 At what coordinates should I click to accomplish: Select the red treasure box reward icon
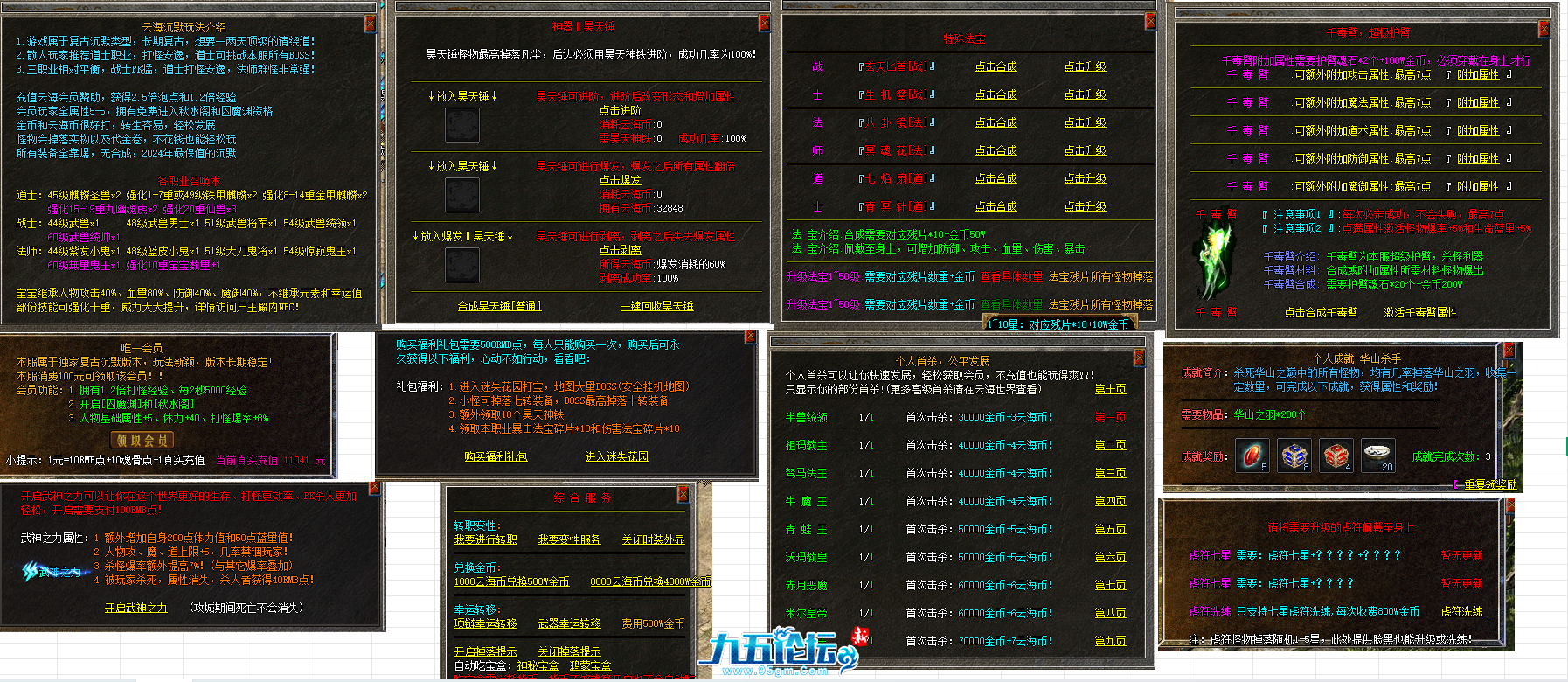1336,456
